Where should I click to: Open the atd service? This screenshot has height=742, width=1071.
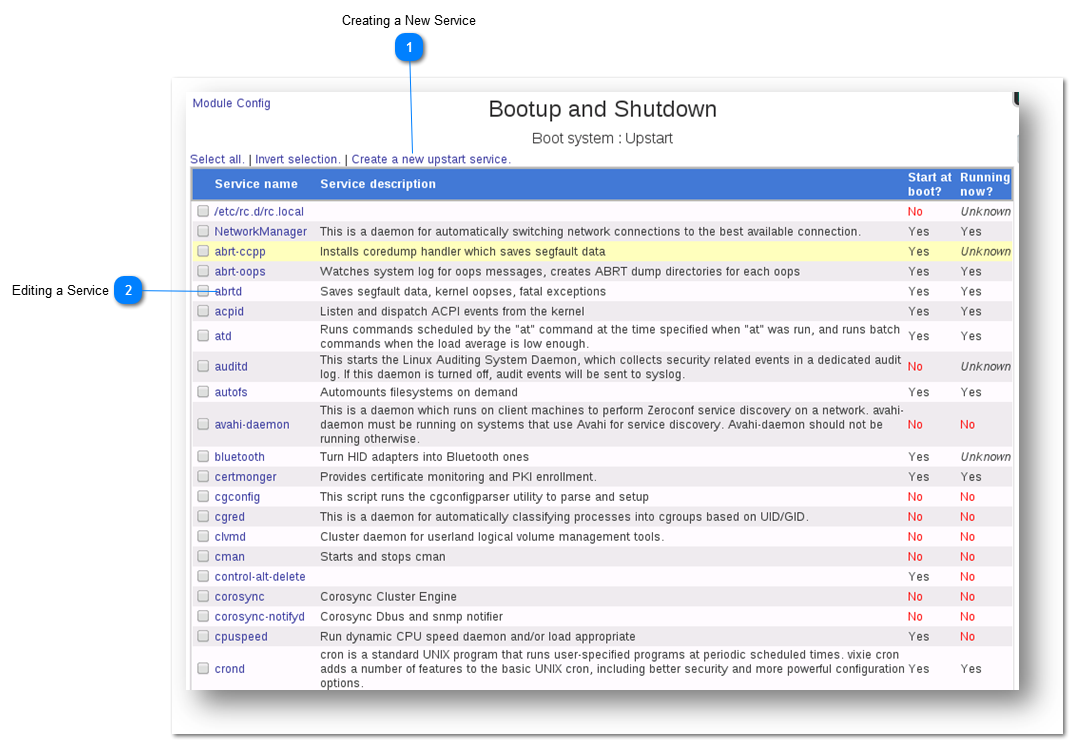coord(221,335)
